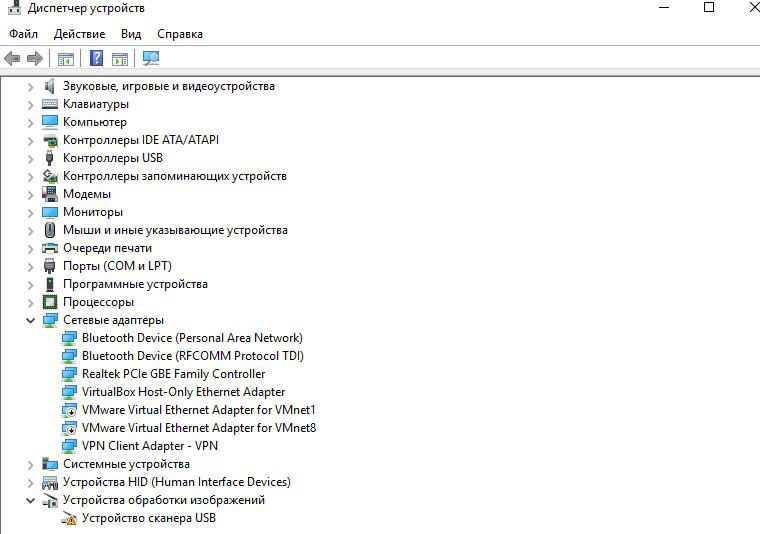Screen dimensions: 760x534
Task: Click the disabled adapter icon for VMnet8
Action: (x=69, y=428)
